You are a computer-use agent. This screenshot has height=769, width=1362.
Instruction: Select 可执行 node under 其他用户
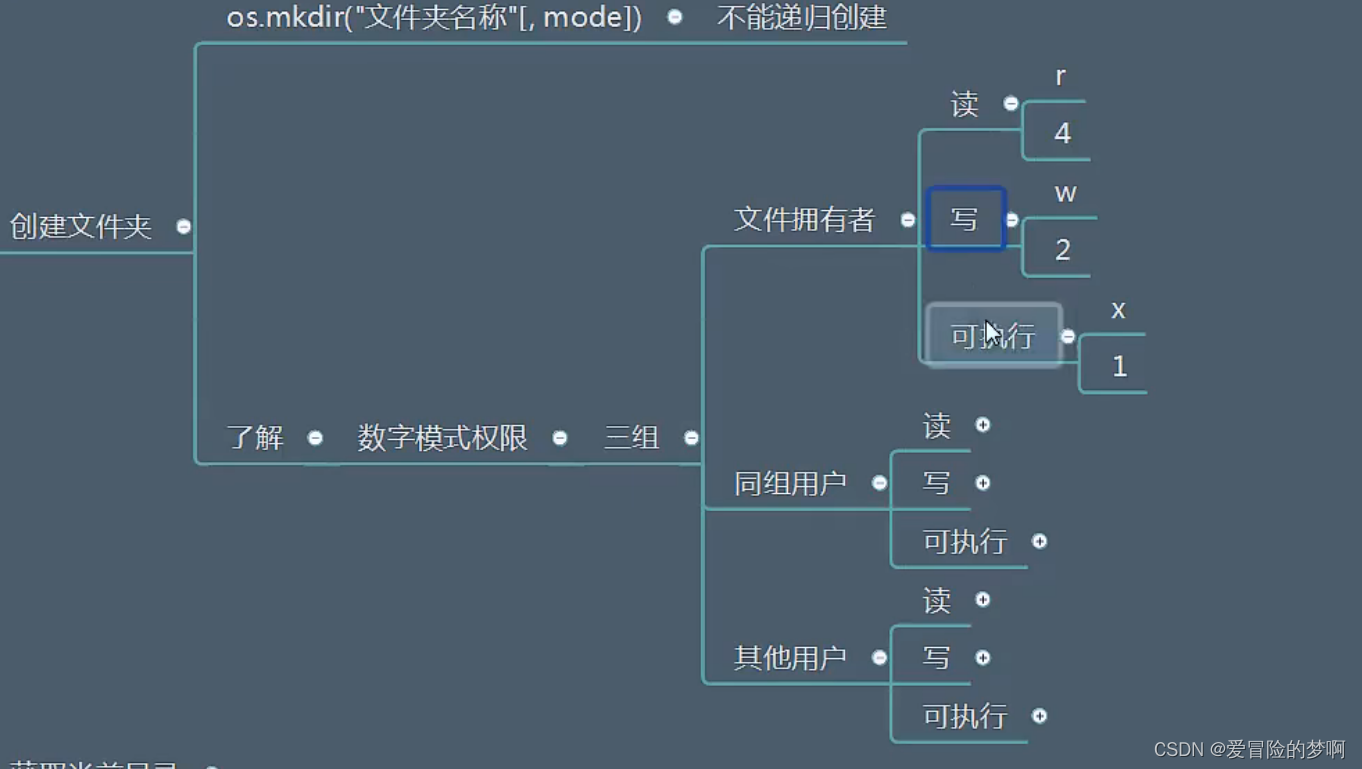965,716
